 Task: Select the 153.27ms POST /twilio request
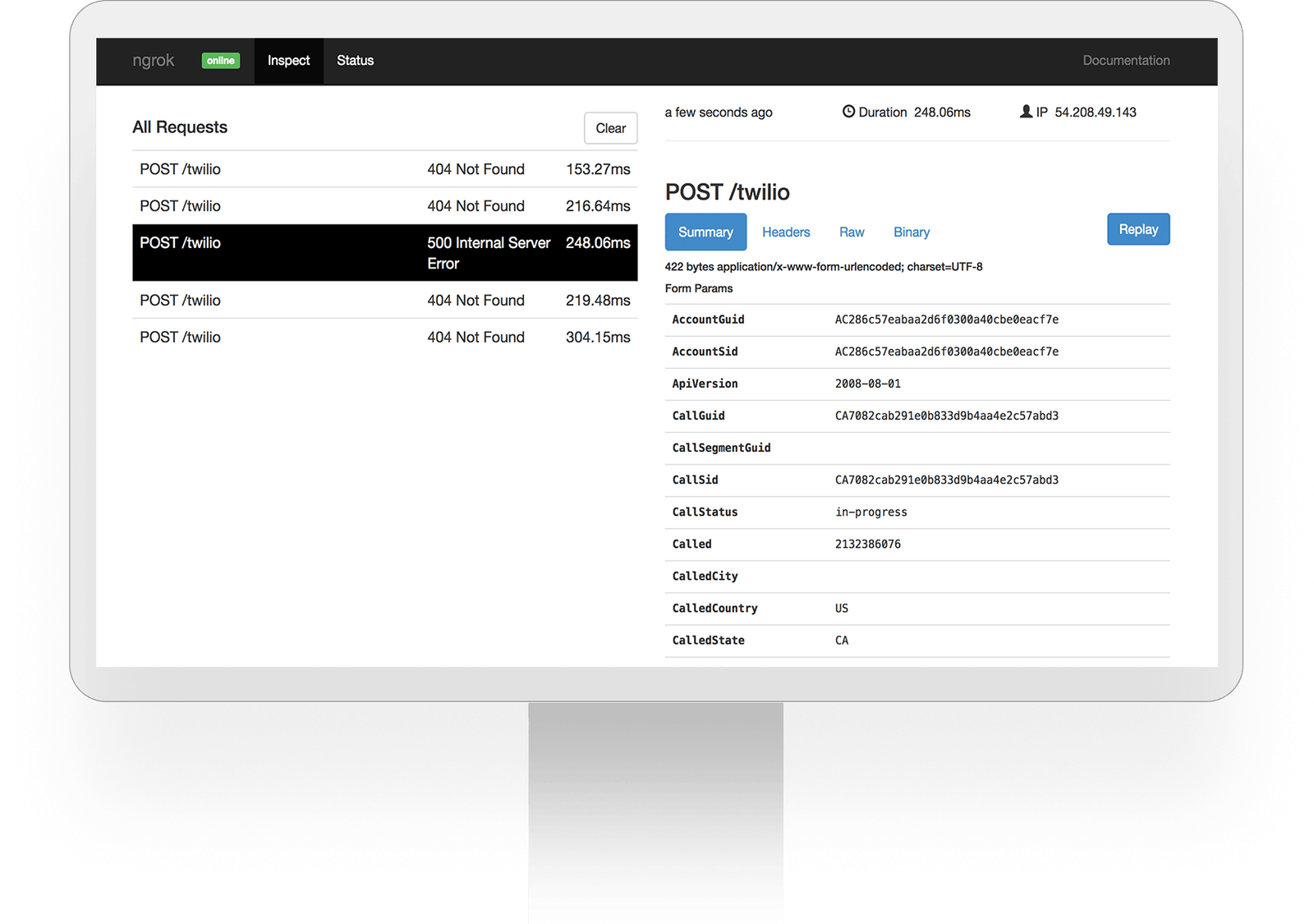tap(384, 169)
